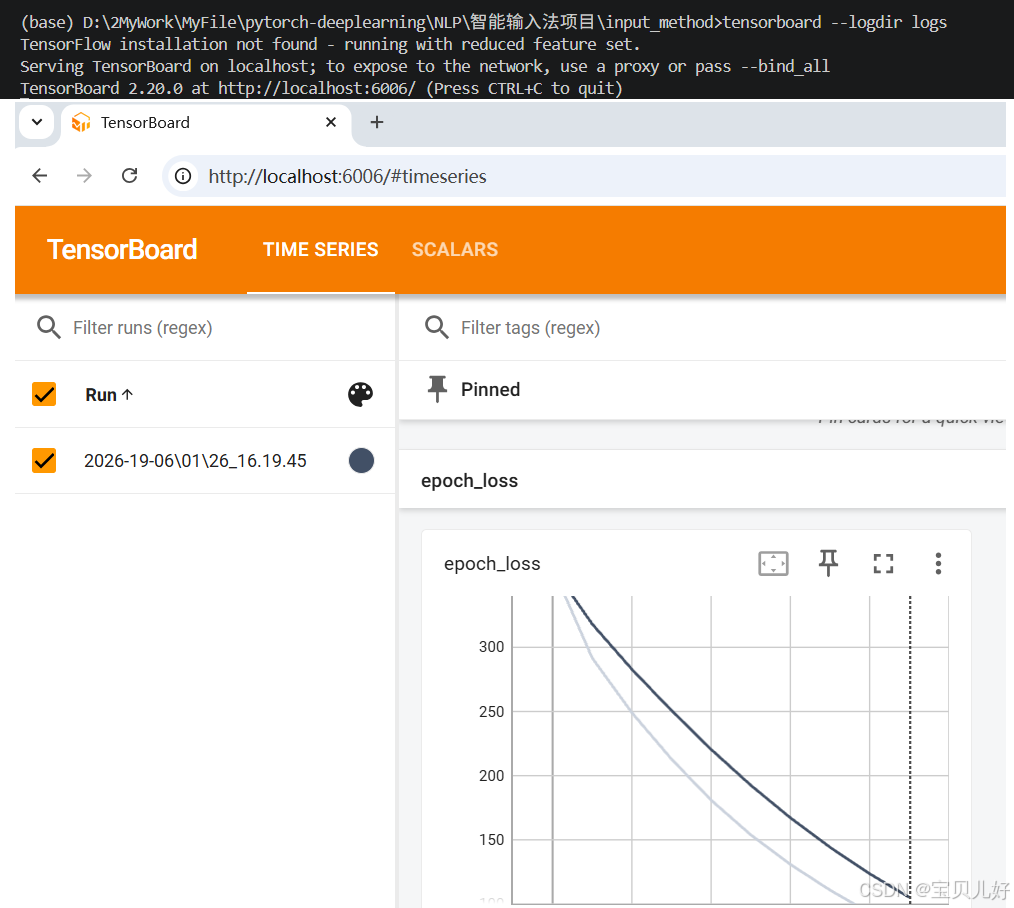Sort runs by the Run column header
The width and height of the screenshot is (1014, 908).
pyautogui.click(x=109, y=395)
